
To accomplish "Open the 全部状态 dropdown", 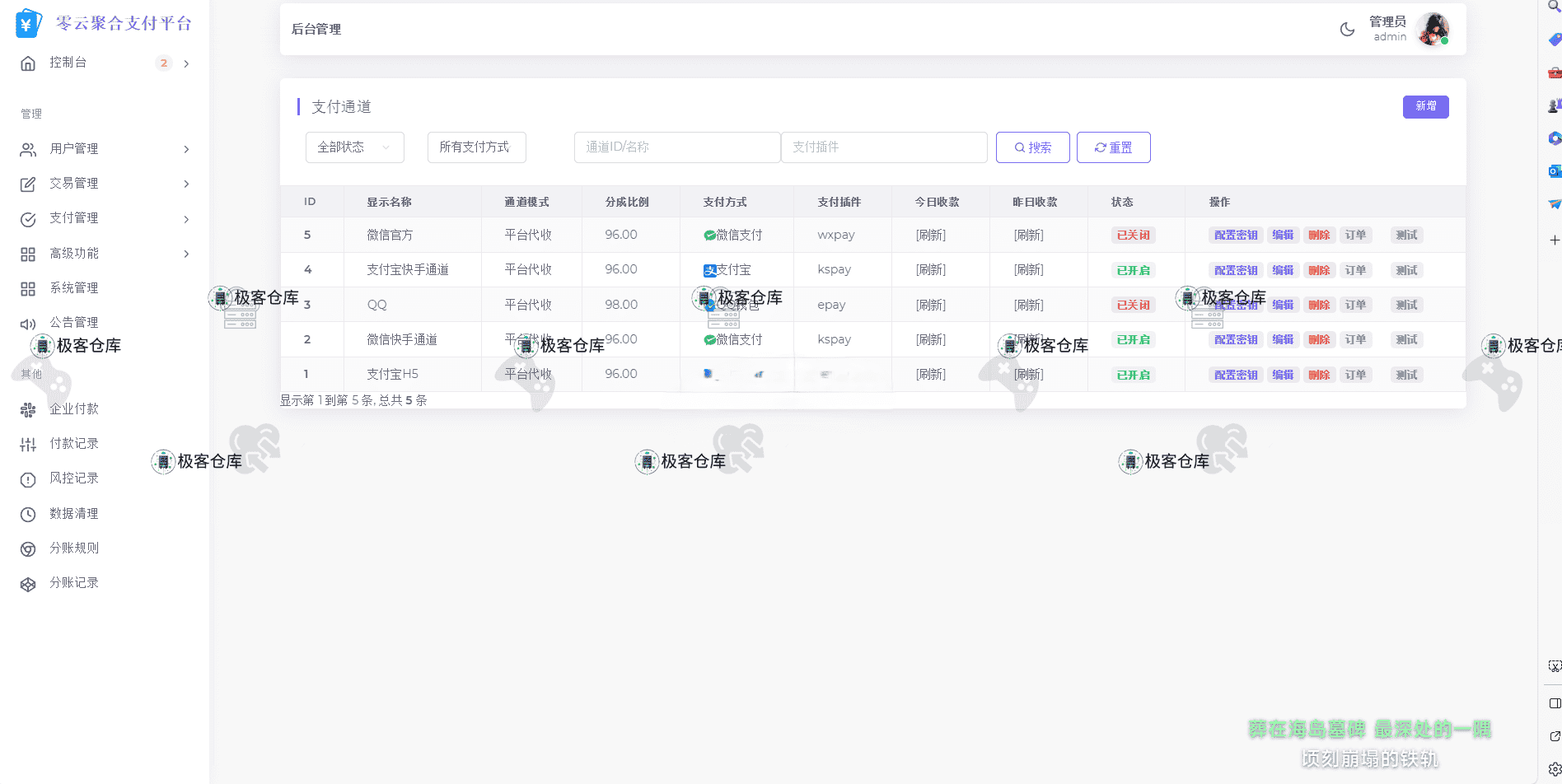I will [354, 147].
